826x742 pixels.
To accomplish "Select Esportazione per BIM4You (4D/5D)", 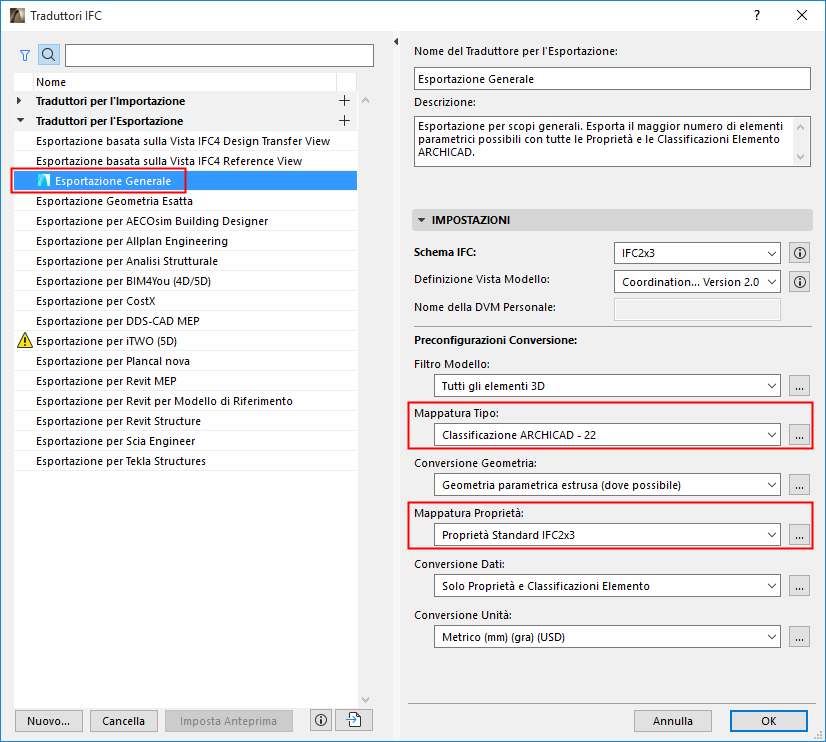I will pyautogui.click(x=185, y=281).
